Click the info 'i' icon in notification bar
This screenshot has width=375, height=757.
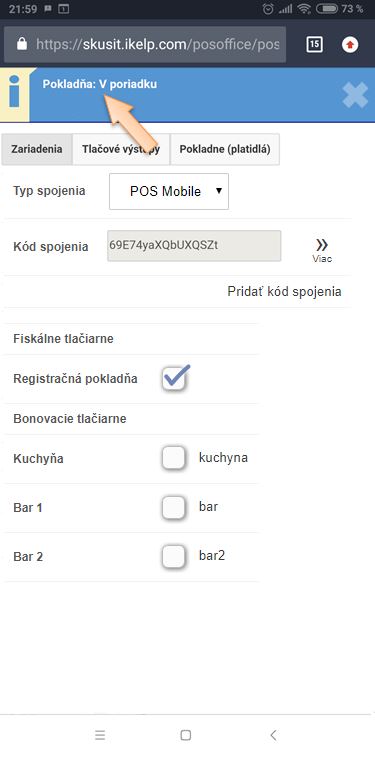(14, 95)
